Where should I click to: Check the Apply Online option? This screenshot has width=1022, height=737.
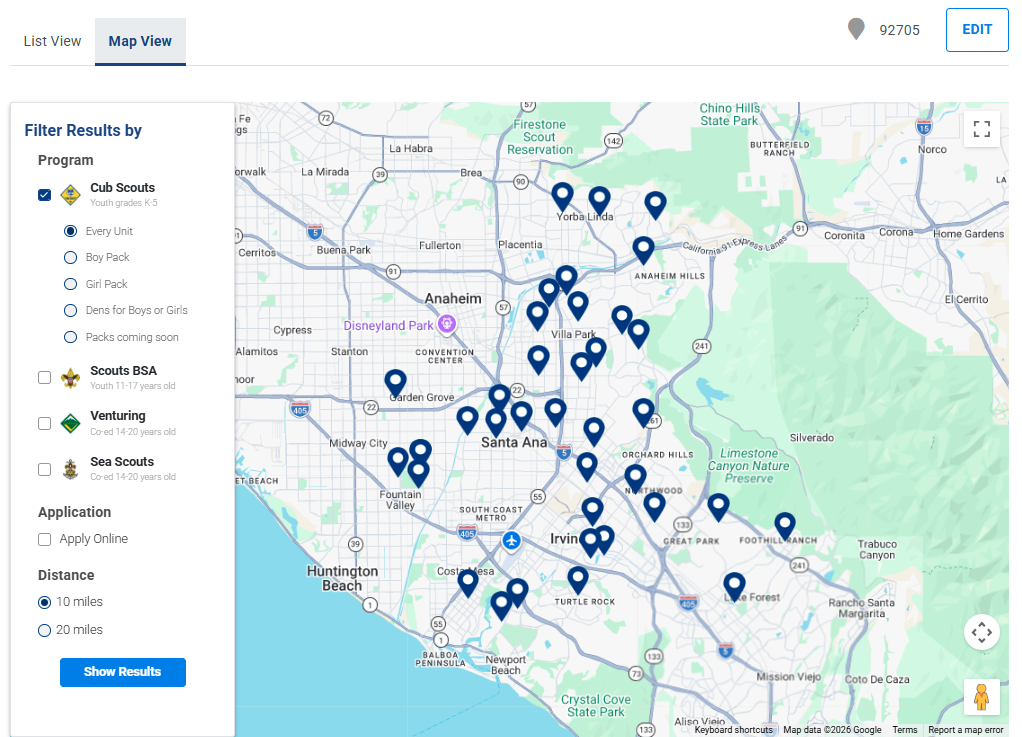point(44,540)
